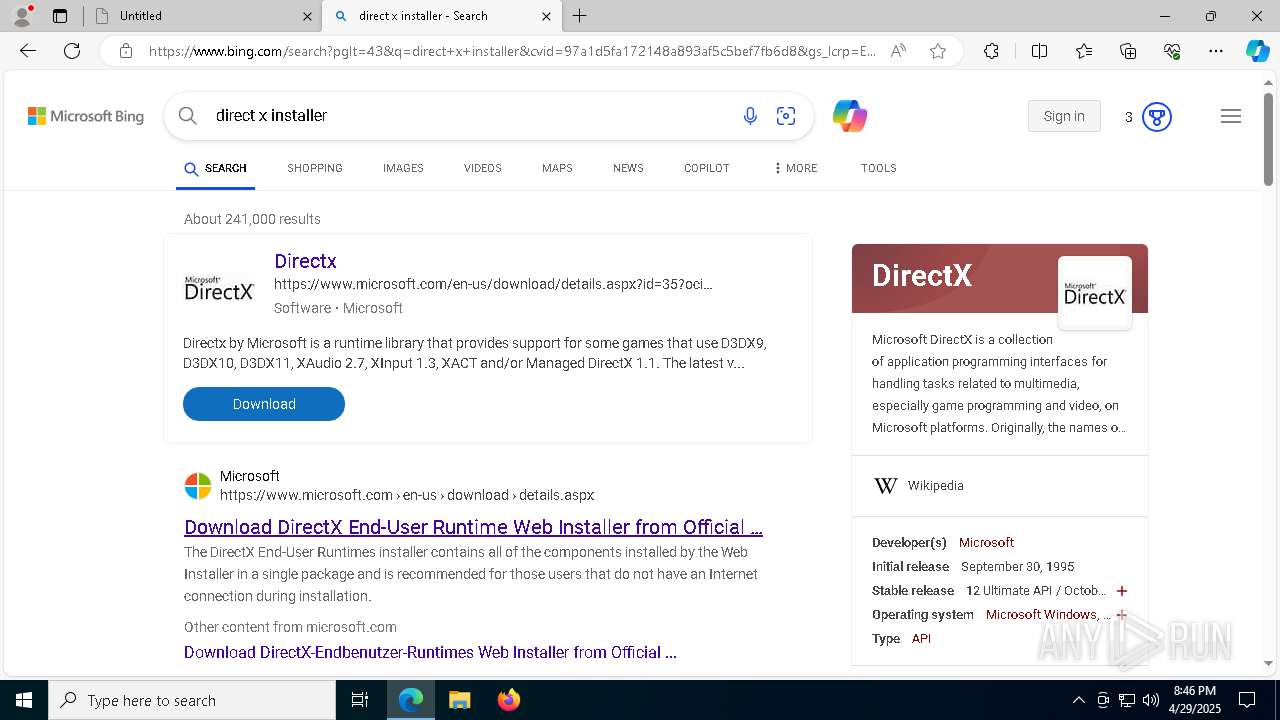Screen dimensions: 1280x720
Task: Click the search magnifier icon in box
Action: (188, 116)
